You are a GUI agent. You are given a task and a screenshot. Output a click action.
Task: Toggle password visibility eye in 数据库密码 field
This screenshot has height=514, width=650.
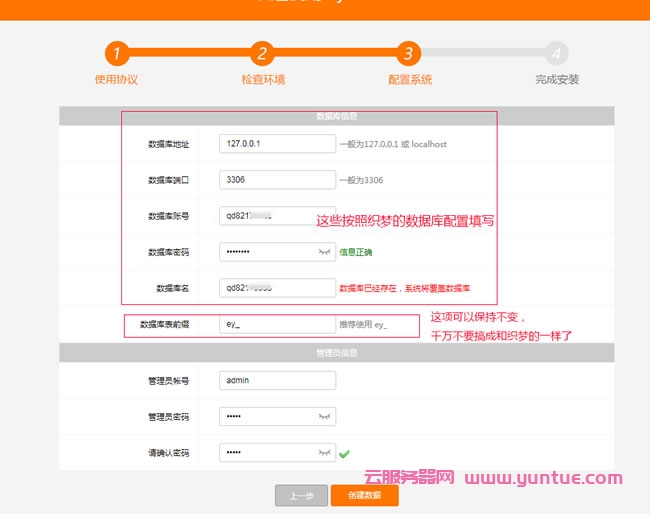point(324,252)
